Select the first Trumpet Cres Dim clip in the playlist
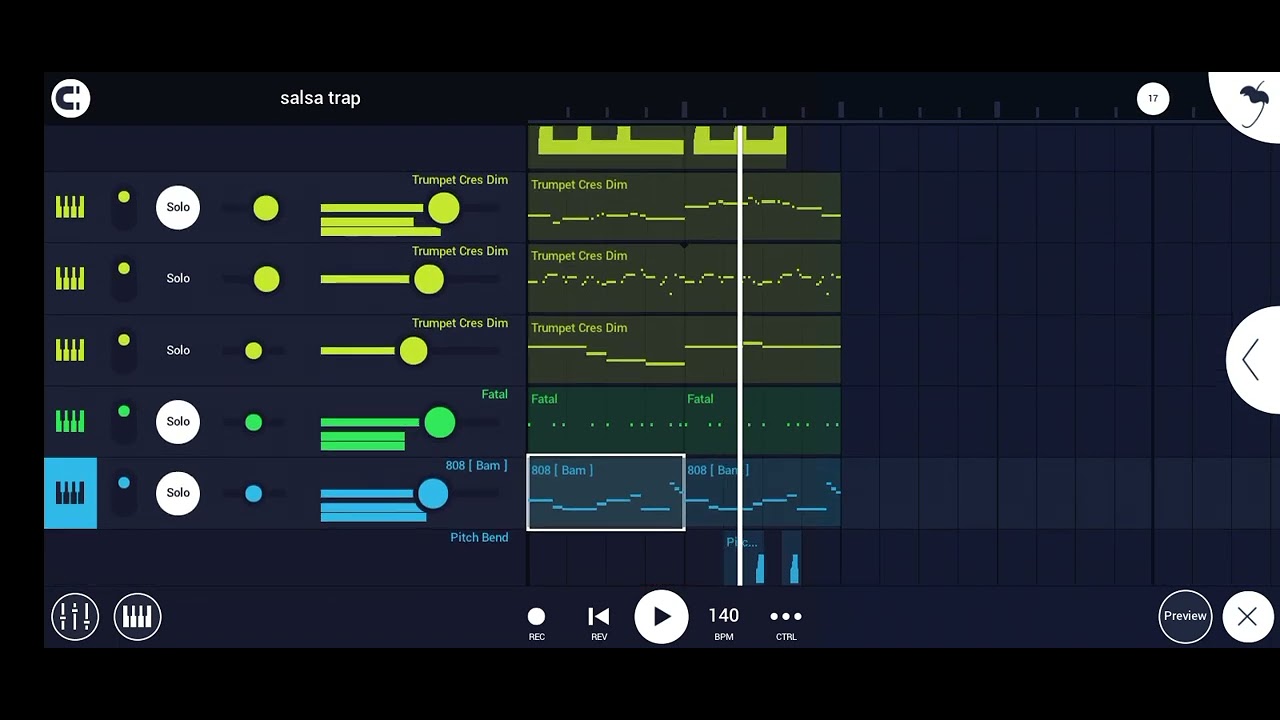Screen dimensions: 1280x720 tap(684, 207)
